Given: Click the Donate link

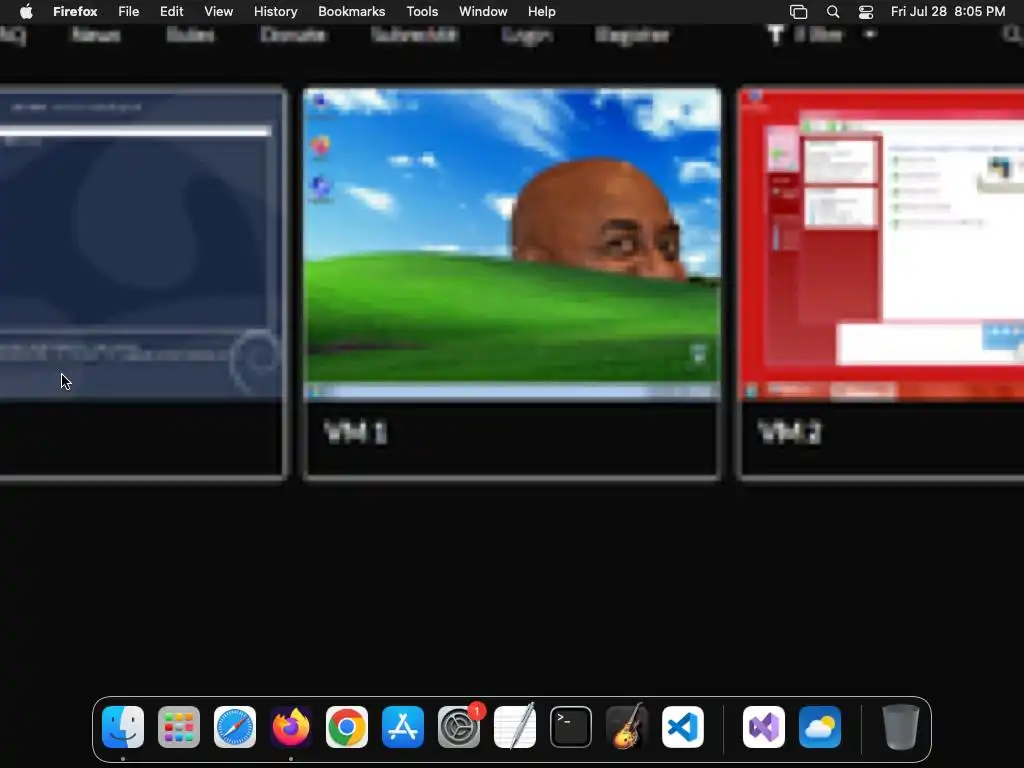Looking at the screenshot, I should pyautogui.click(x=293, y=35).
